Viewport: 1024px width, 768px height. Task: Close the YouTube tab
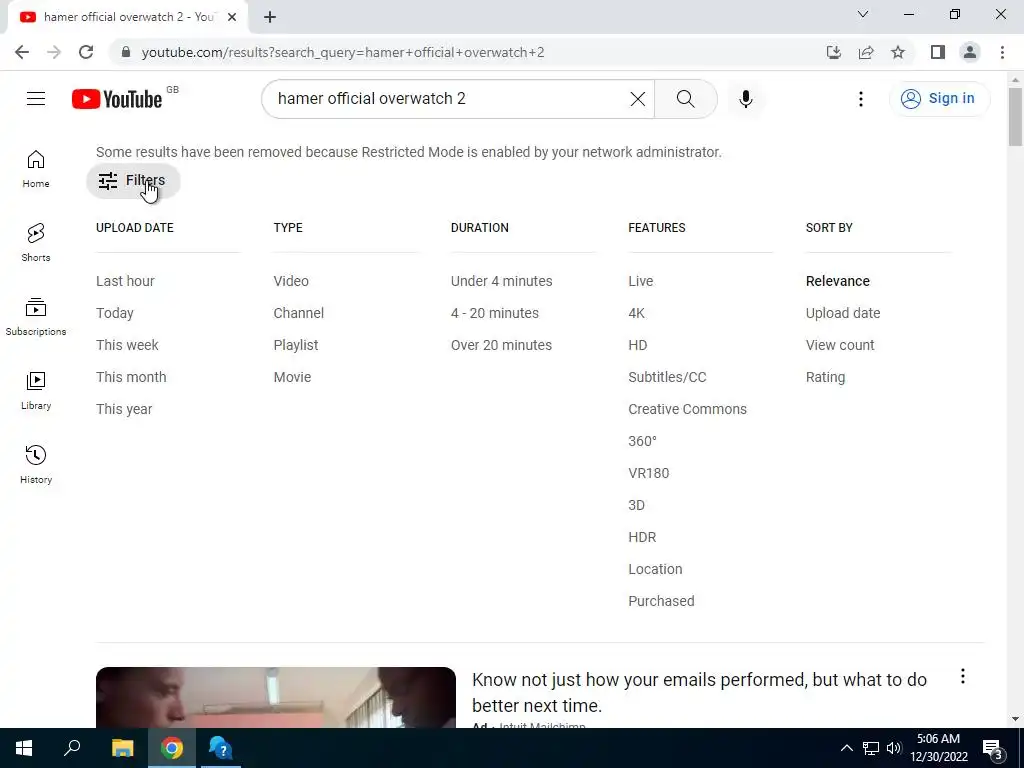coord(232,17)
